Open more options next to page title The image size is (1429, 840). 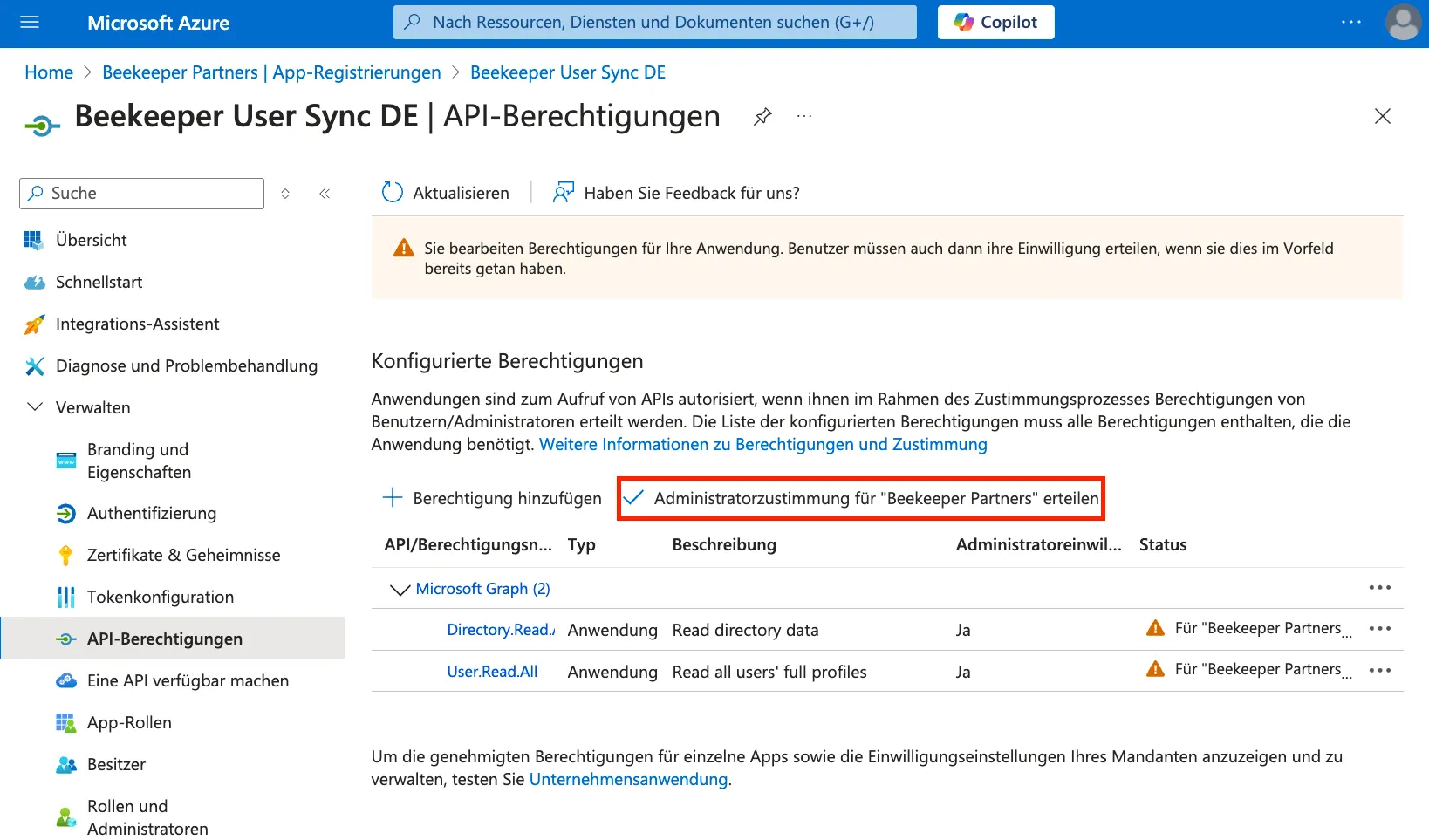click(x=804, y=116)
